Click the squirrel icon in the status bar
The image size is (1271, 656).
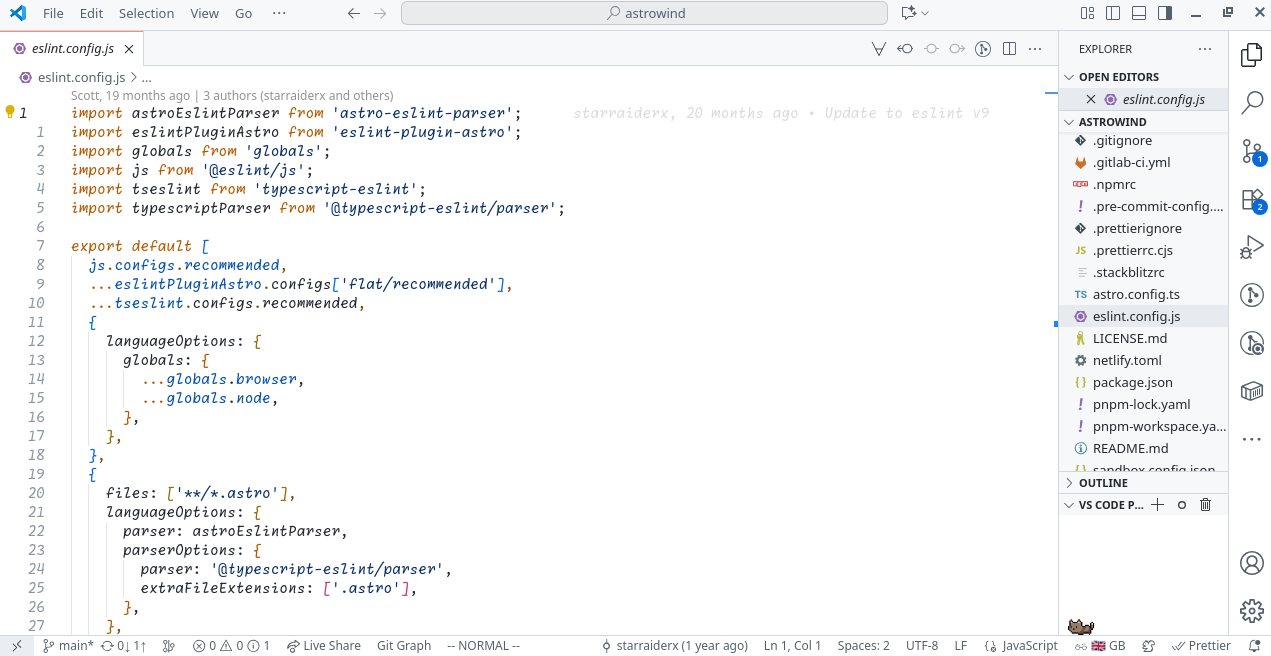coord(1149,646)
